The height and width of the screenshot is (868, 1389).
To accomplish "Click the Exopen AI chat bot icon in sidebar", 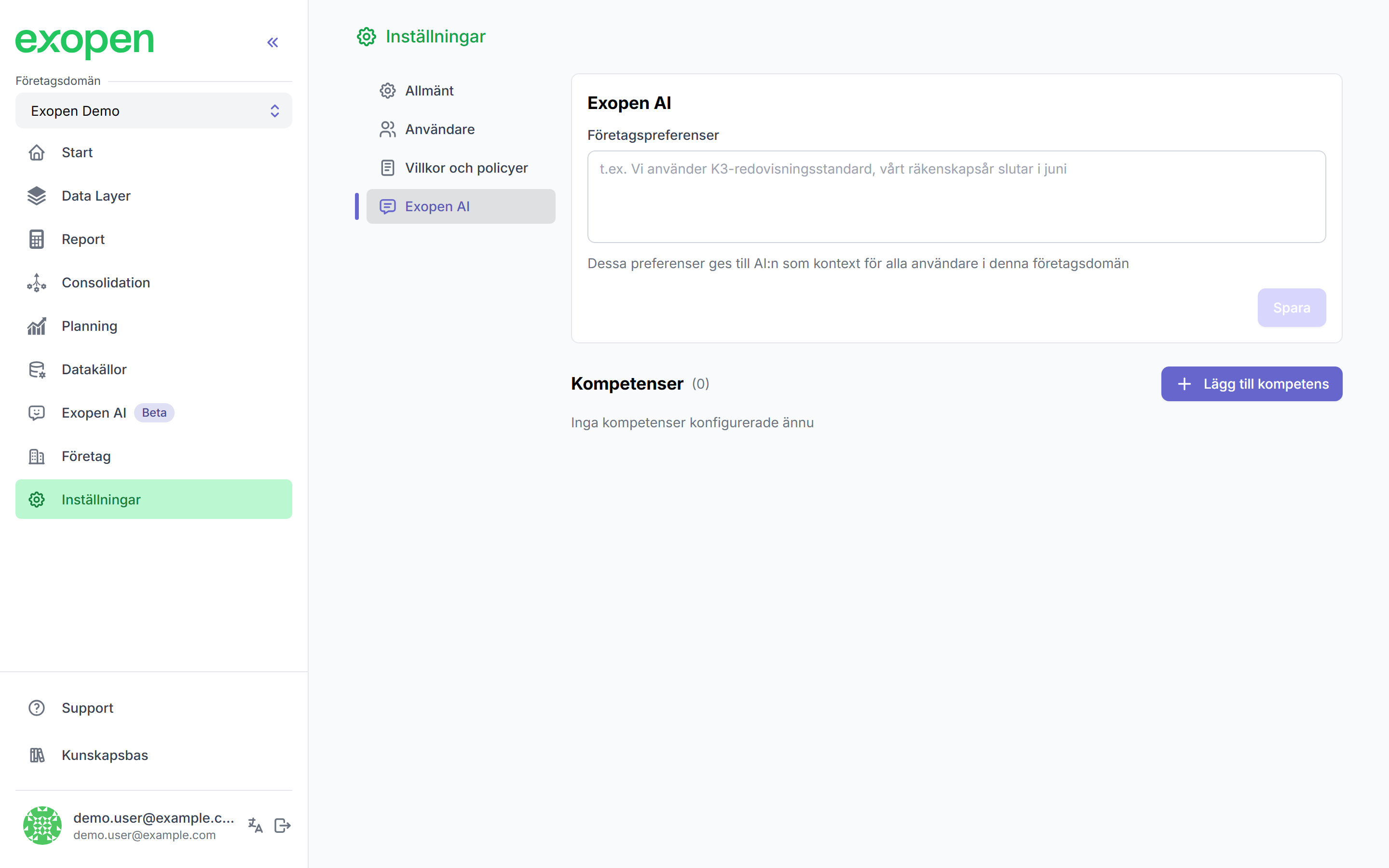I will point(37,413).
